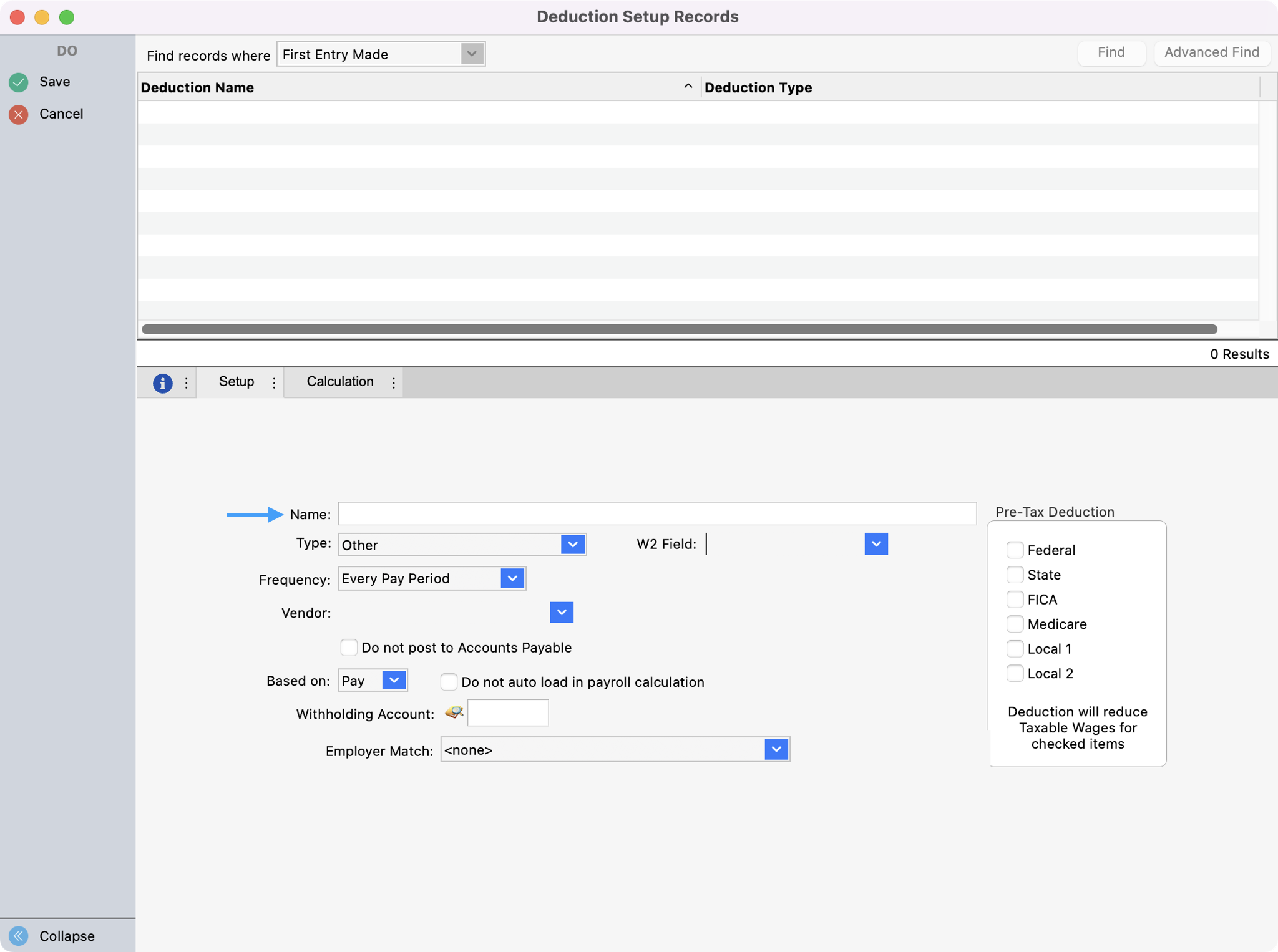Click the Withholding Account lookup icon

[454, 712]
